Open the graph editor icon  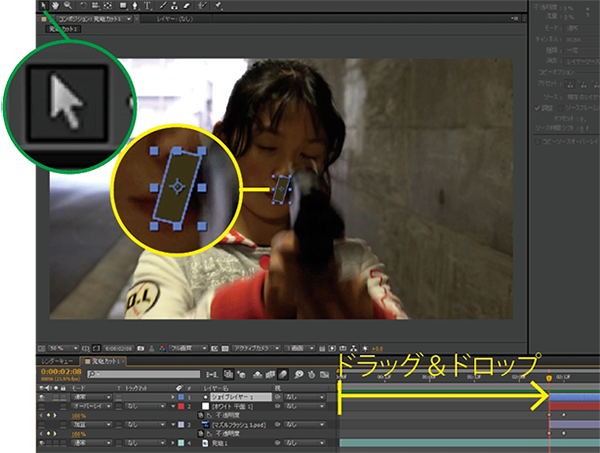324,375
